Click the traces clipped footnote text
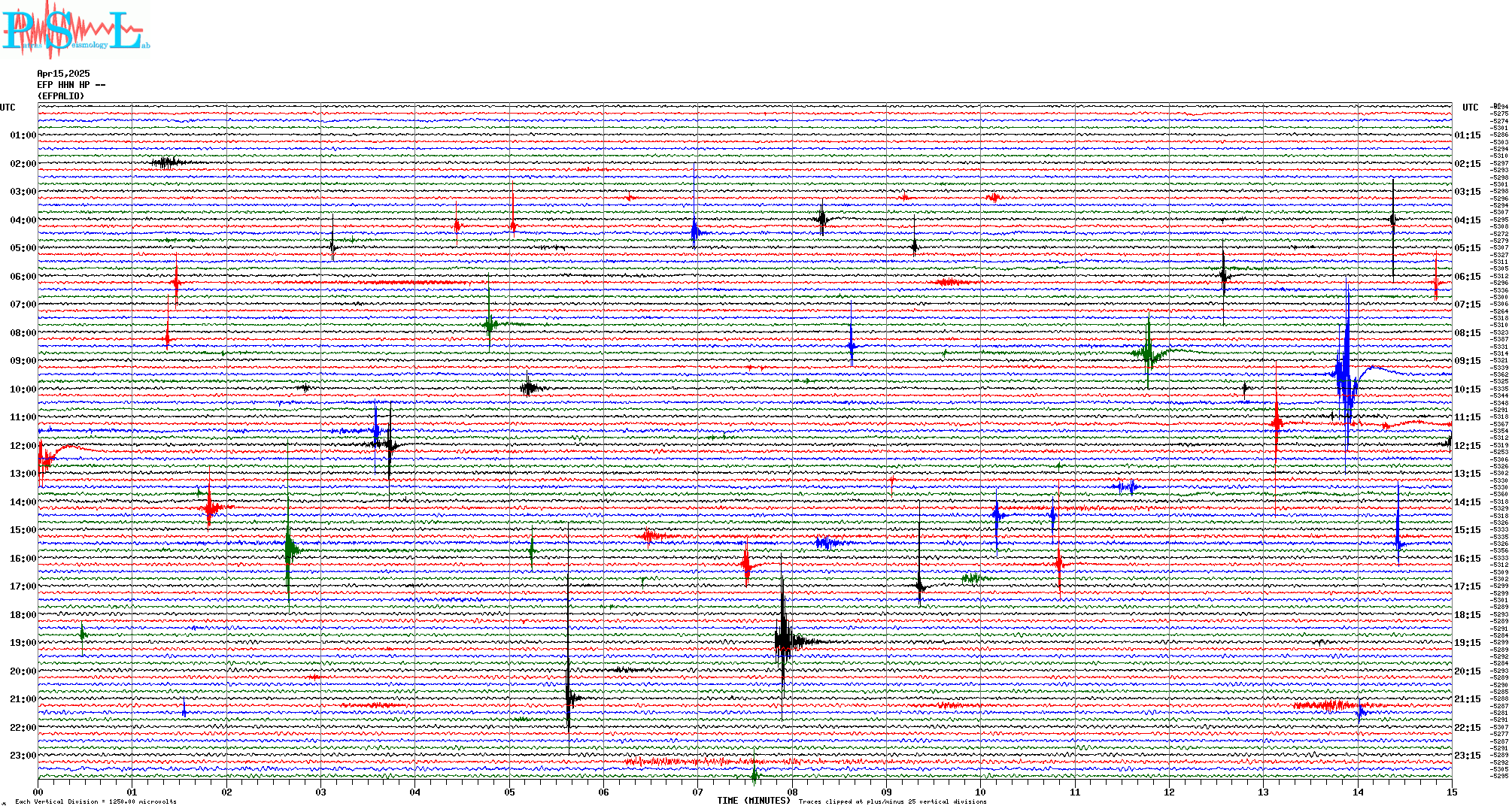Viewport: 1512px width, 812px height. pyautogui.click(x=892, y=802)
